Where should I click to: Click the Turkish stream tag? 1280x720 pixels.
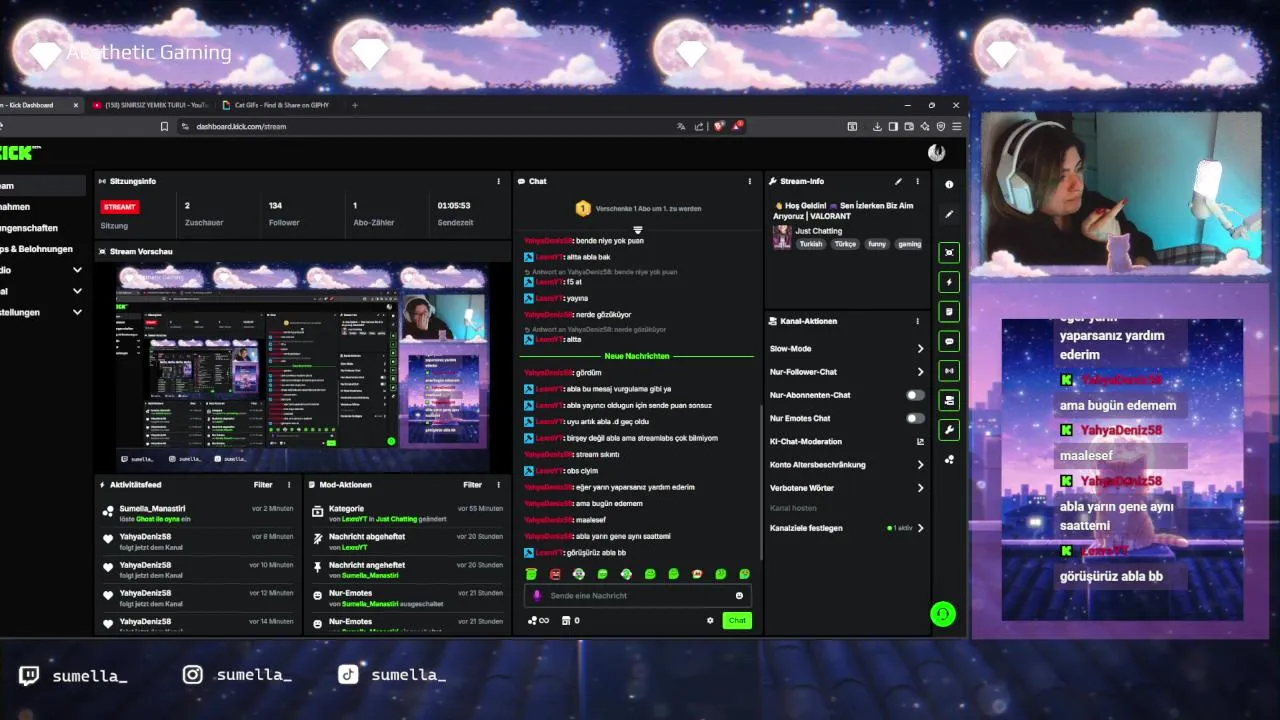point(810,244)
